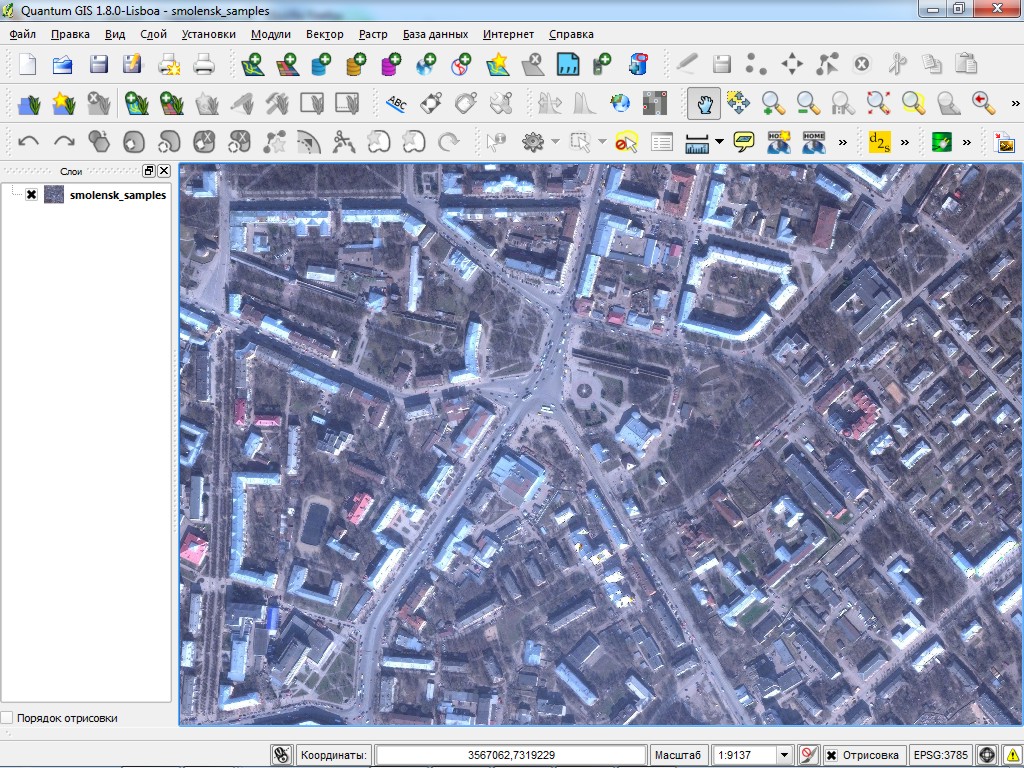Enable the Порядок отрисовки checkbox
Screen dimensions: 1024x768
click(x=7, y=717)
